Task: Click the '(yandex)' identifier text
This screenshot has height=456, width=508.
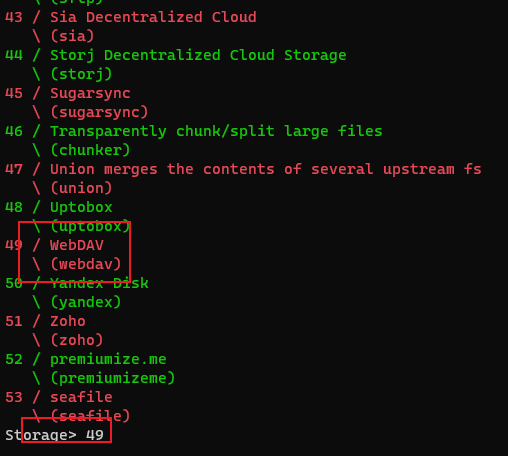Action: click(x=86, y=302)
